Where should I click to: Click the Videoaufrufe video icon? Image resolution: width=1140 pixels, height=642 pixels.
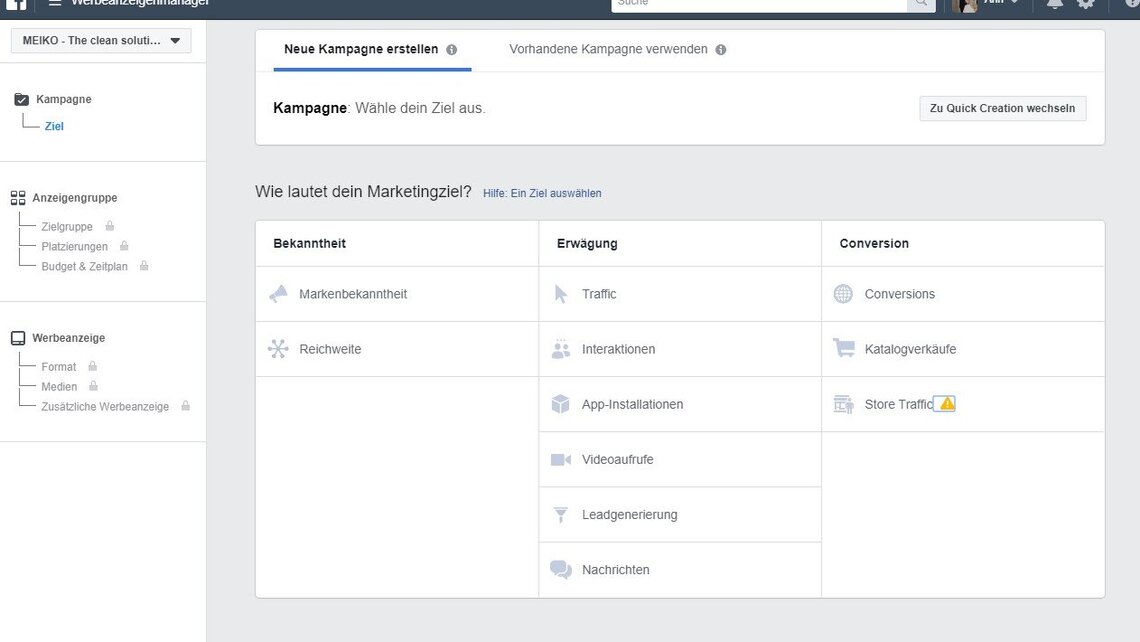tap(562, 458)
